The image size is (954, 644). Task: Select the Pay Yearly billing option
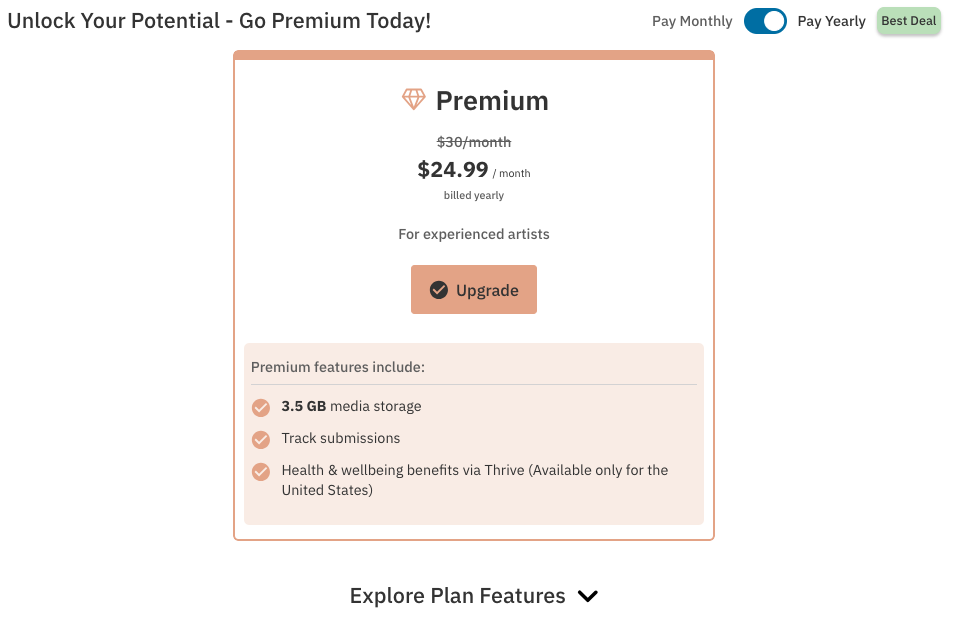coord(831,21)
